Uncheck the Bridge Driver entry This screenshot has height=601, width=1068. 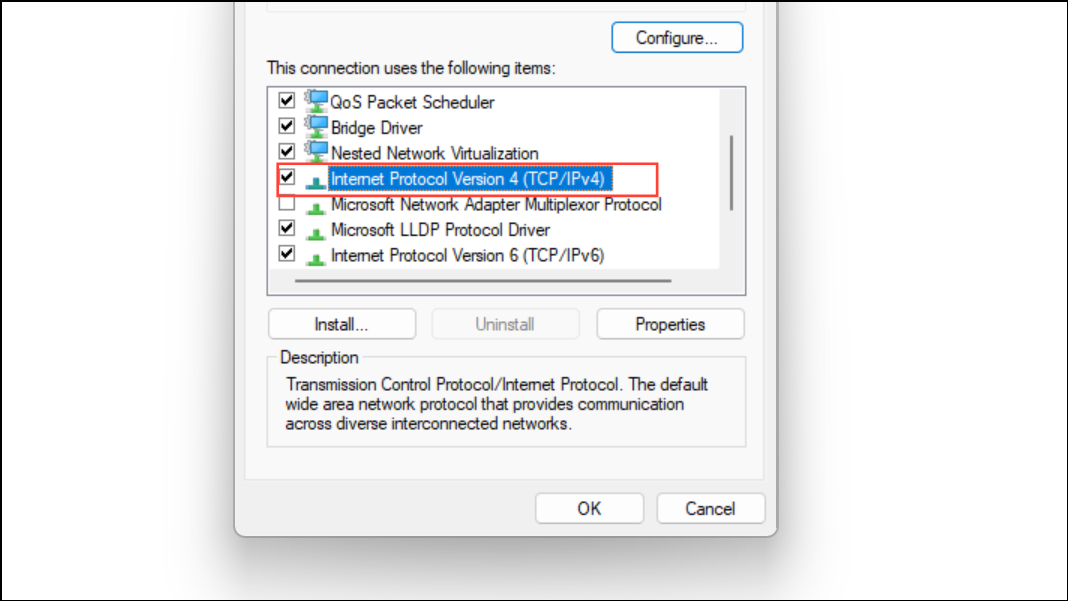click(x=287, y=127)
